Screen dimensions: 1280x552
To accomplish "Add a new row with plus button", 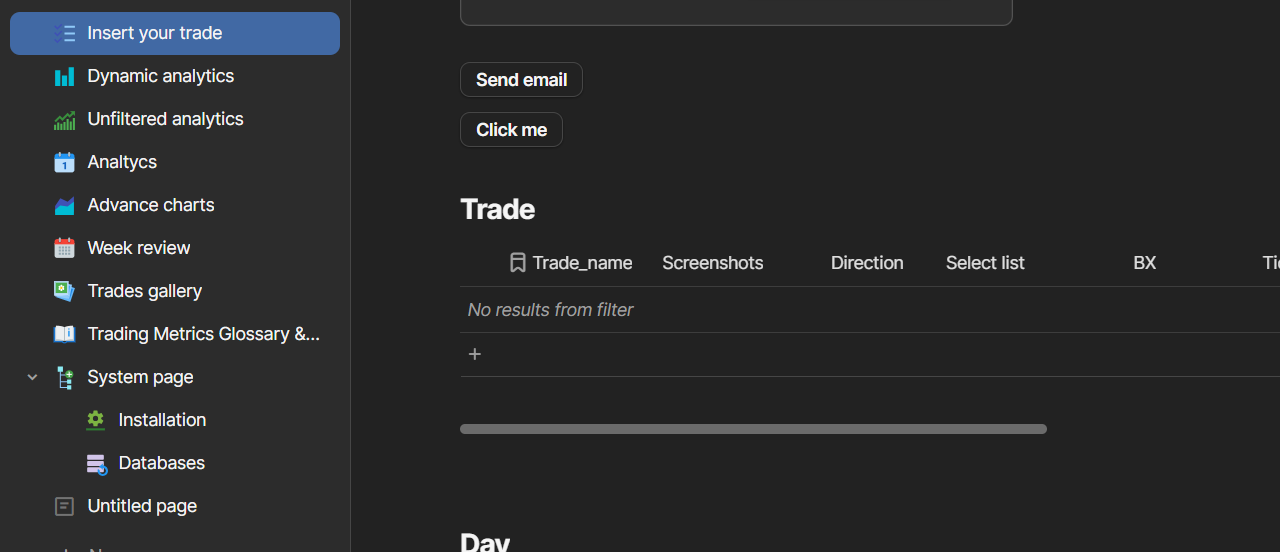I will point(475,354).
